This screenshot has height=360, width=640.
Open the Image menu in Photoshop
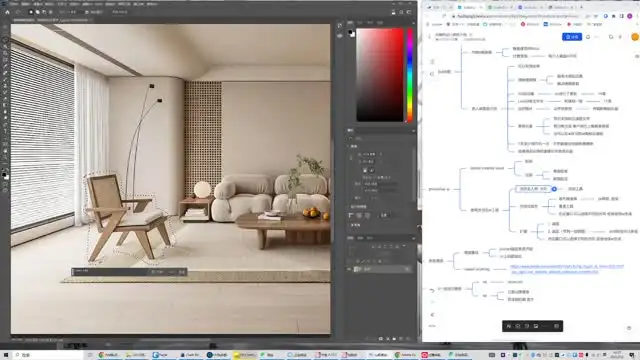38,4
